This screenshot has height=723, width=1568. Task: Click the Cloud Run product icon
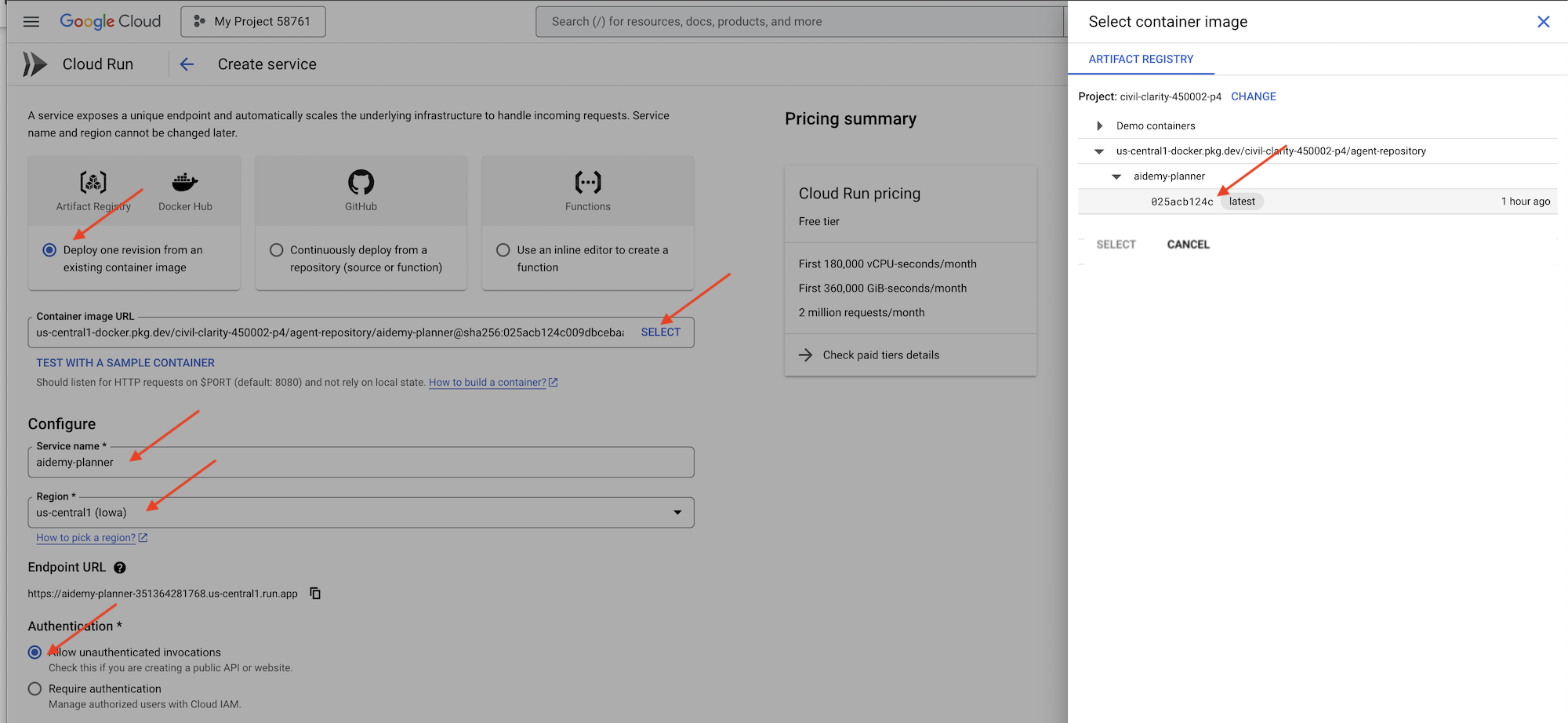point(34,64)
